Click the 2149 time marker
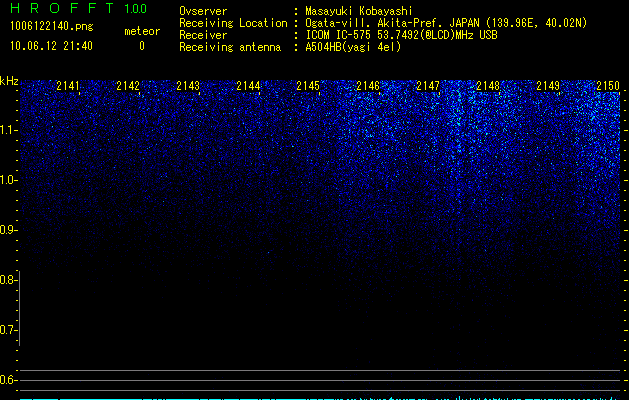Screen dimensions: 629x400 point(548,85)
